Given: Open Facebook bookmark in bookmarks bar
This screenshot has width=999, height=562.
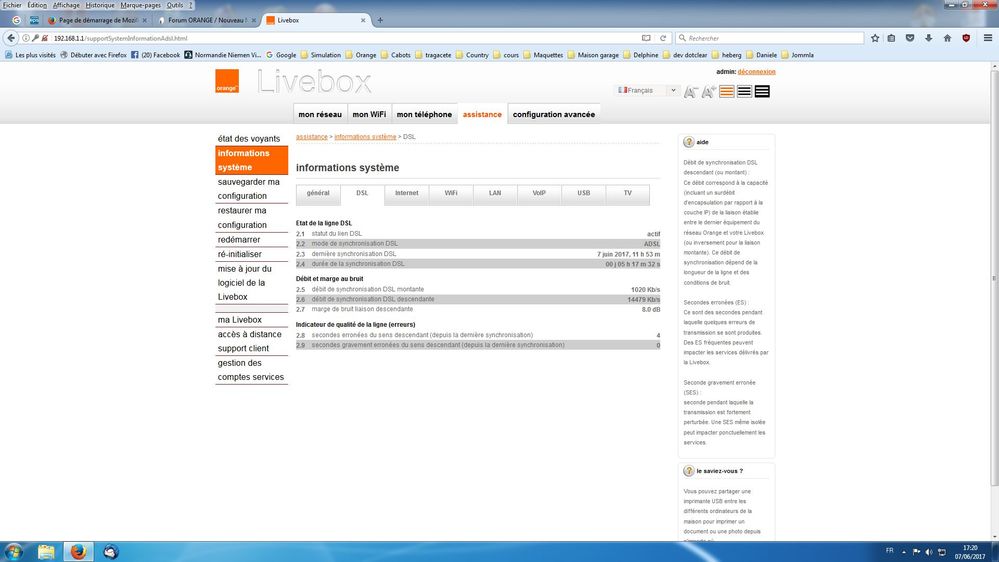Looking at the screenshot, I should (x=155, y=55).
